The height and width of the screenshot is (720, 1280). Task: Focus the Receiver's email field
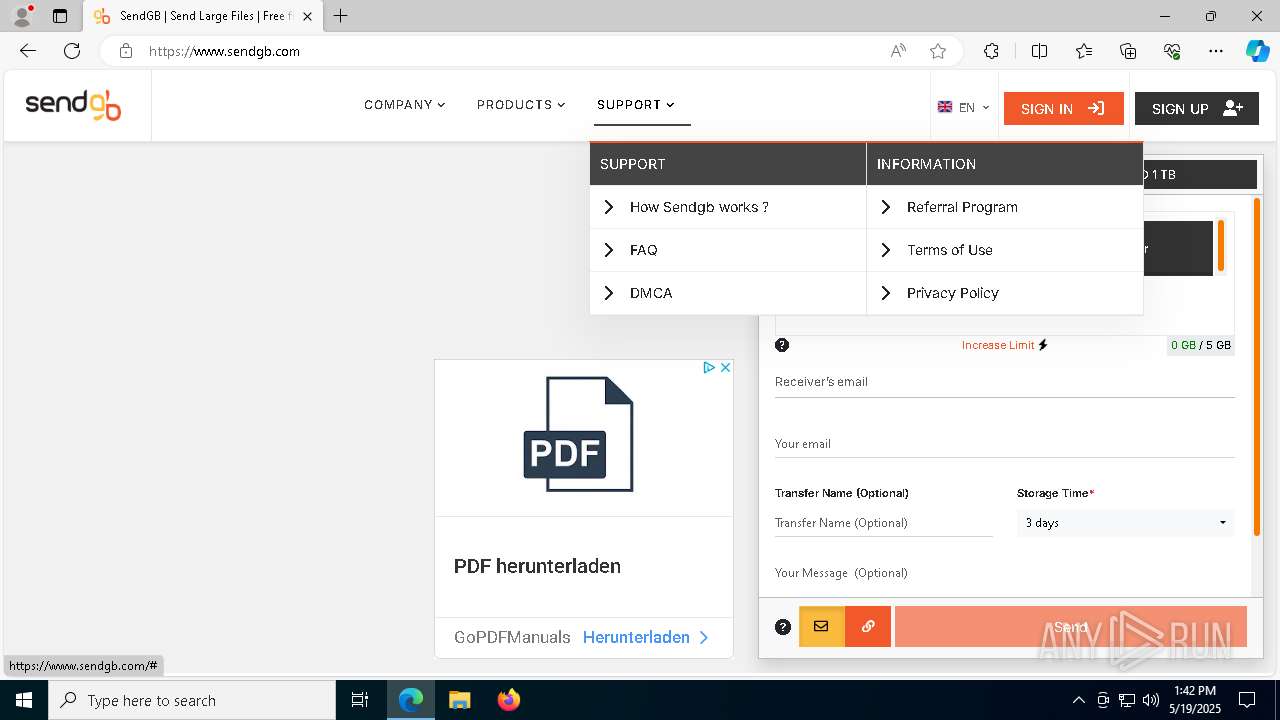click(1005, 382)
